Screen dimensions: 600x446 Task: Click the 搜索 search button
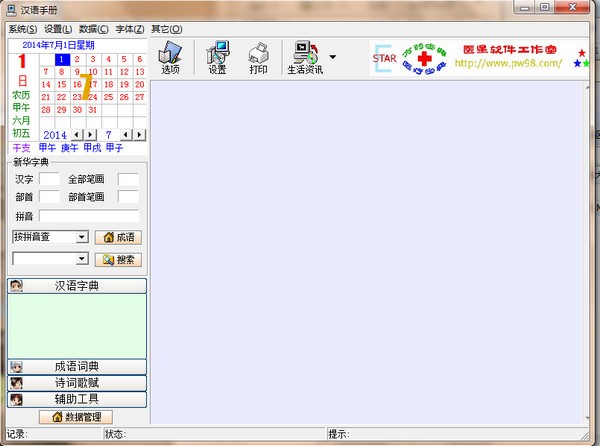[118, 260]
